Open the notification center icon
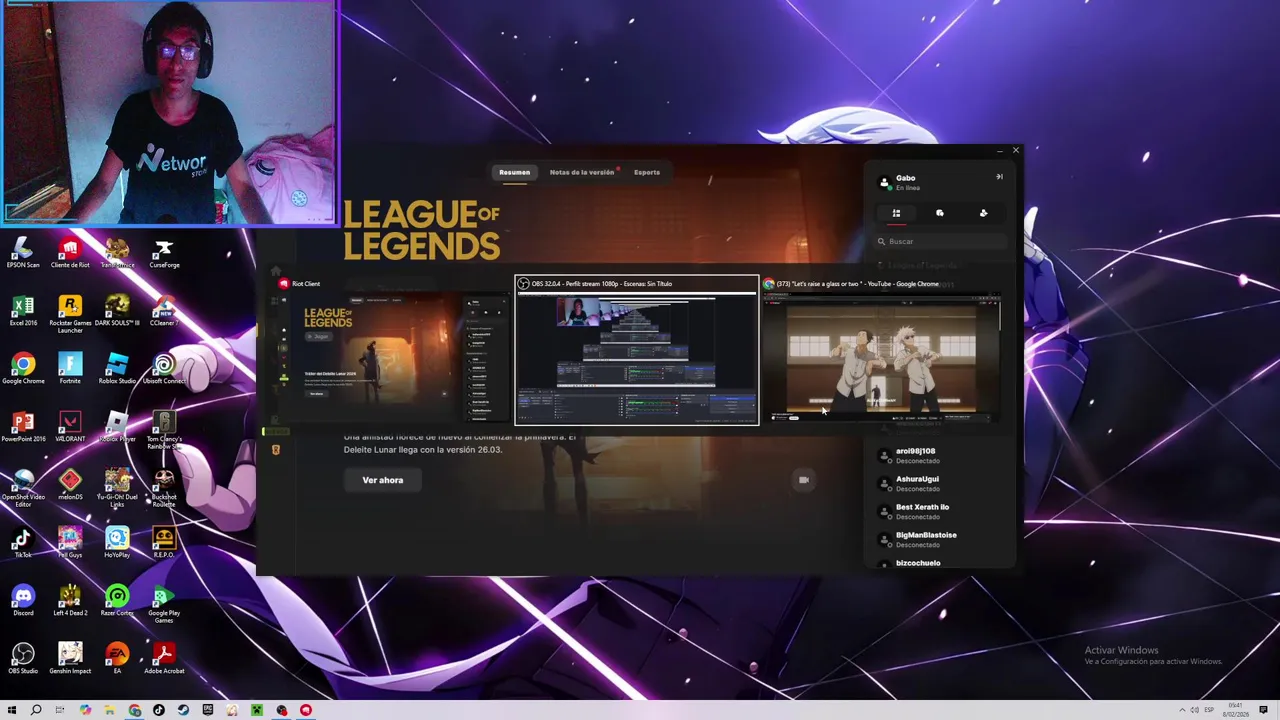Viewport: 1280px width, 720px height. tap(1264, 710)
